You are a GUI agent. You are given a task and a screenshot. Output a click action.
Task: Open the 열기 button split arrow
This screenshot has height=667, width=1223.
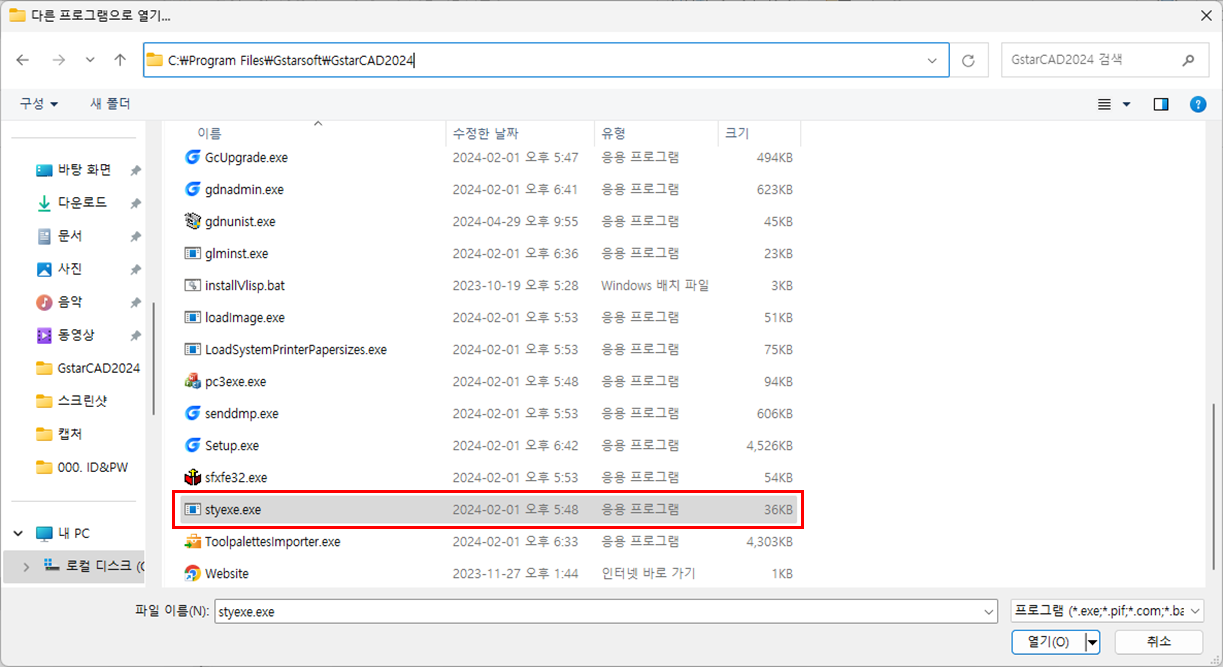[x=1093, y=642]
